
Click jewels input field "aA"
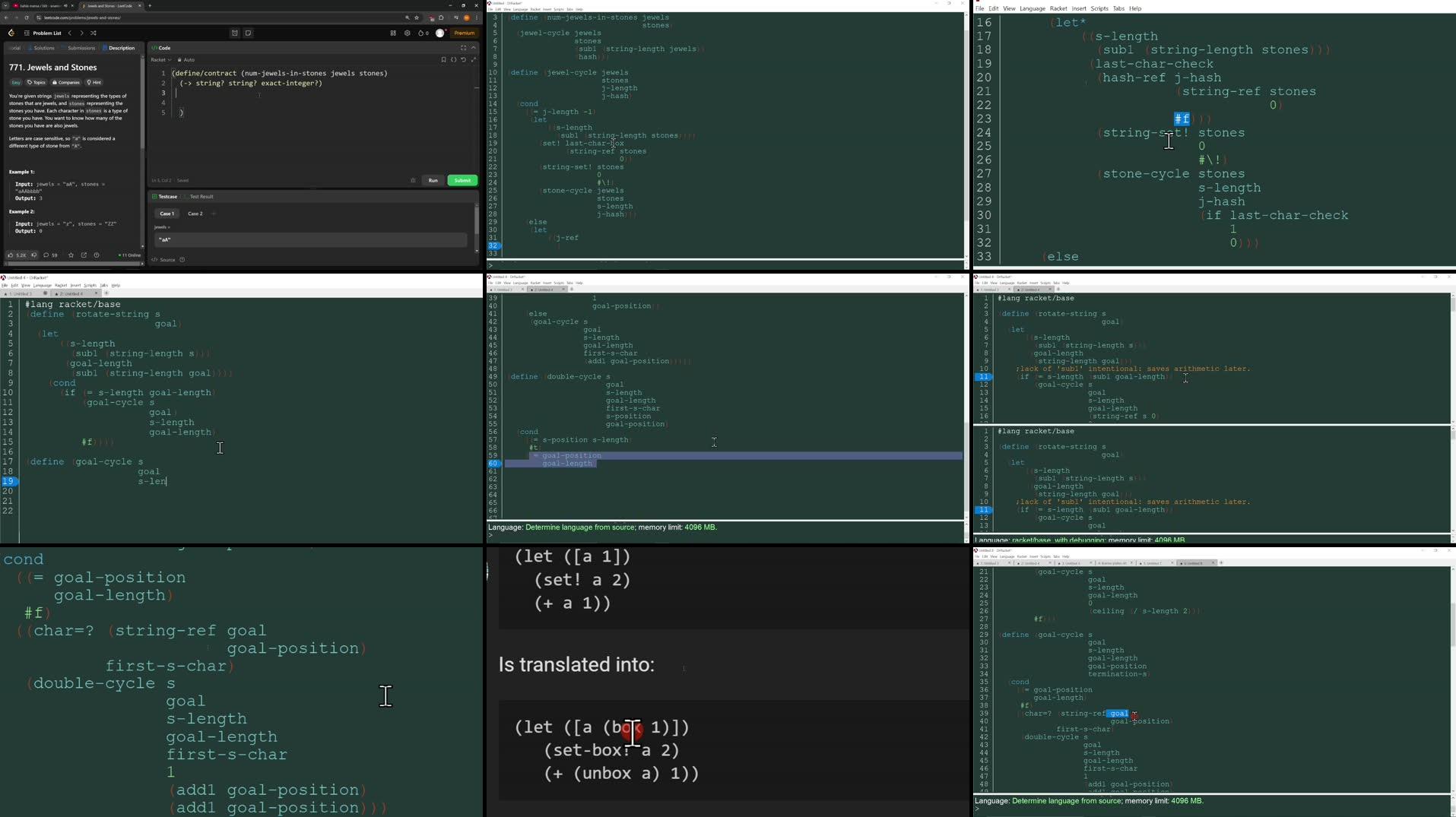click(x=310, y=239)
